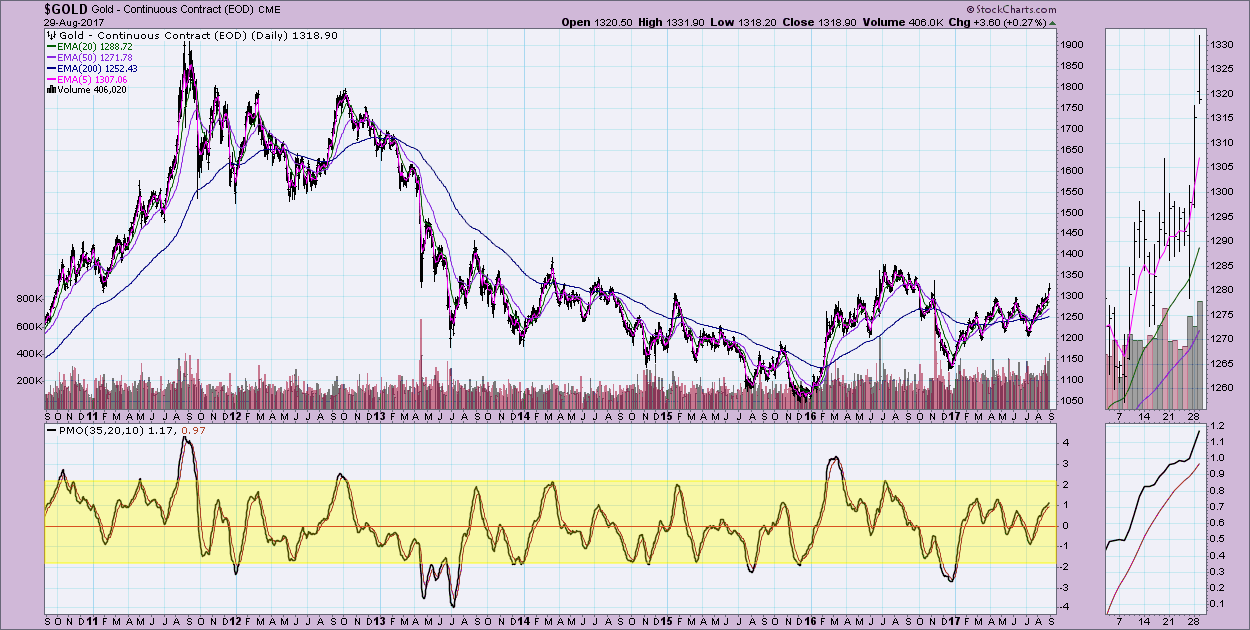Click the OHLC bar icon before Gold legend
The width and height of the screenshot is (1250, 630).
tap(52, 36)
